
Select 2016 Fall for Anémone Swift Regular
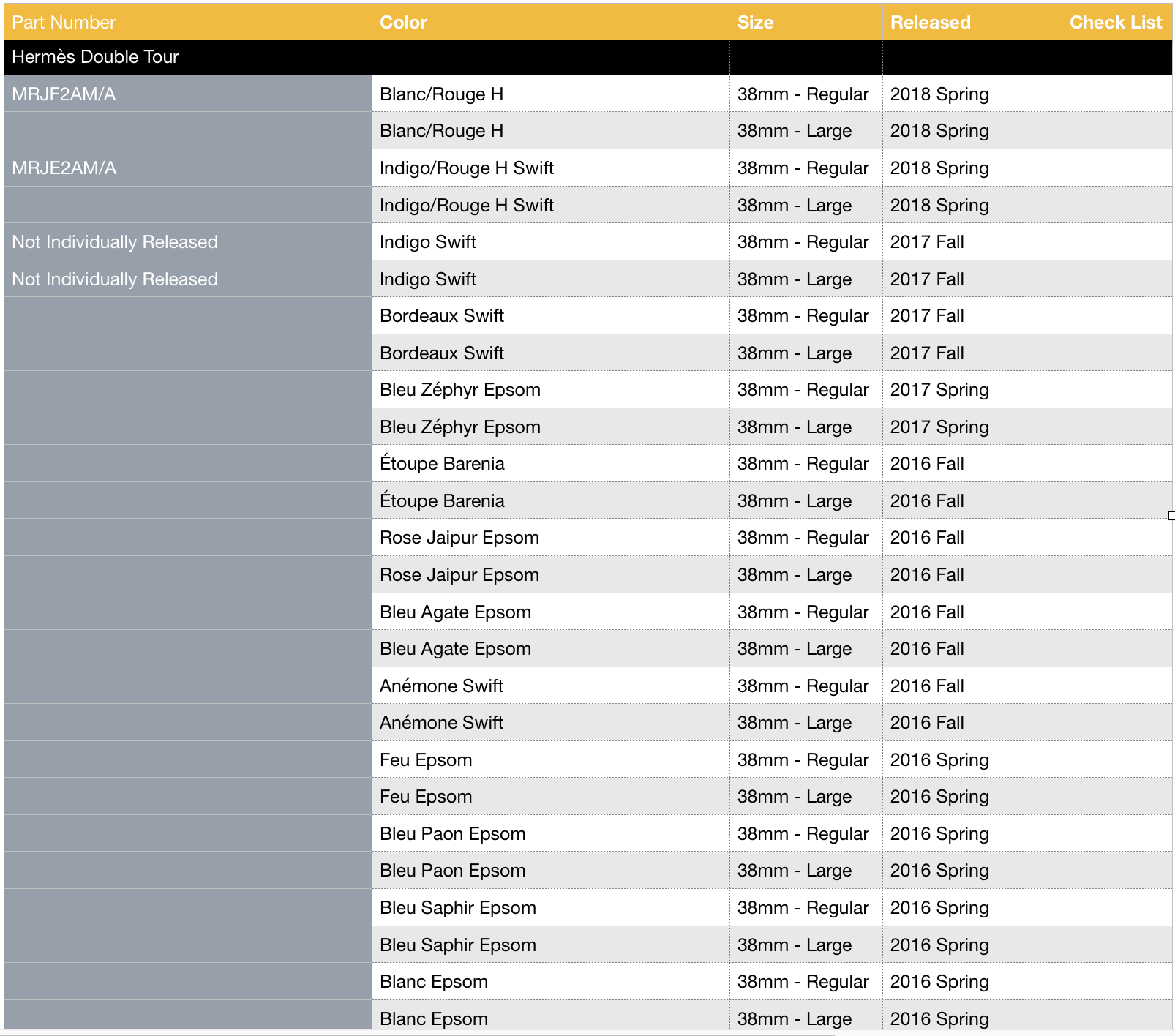[x=927, y=686]
